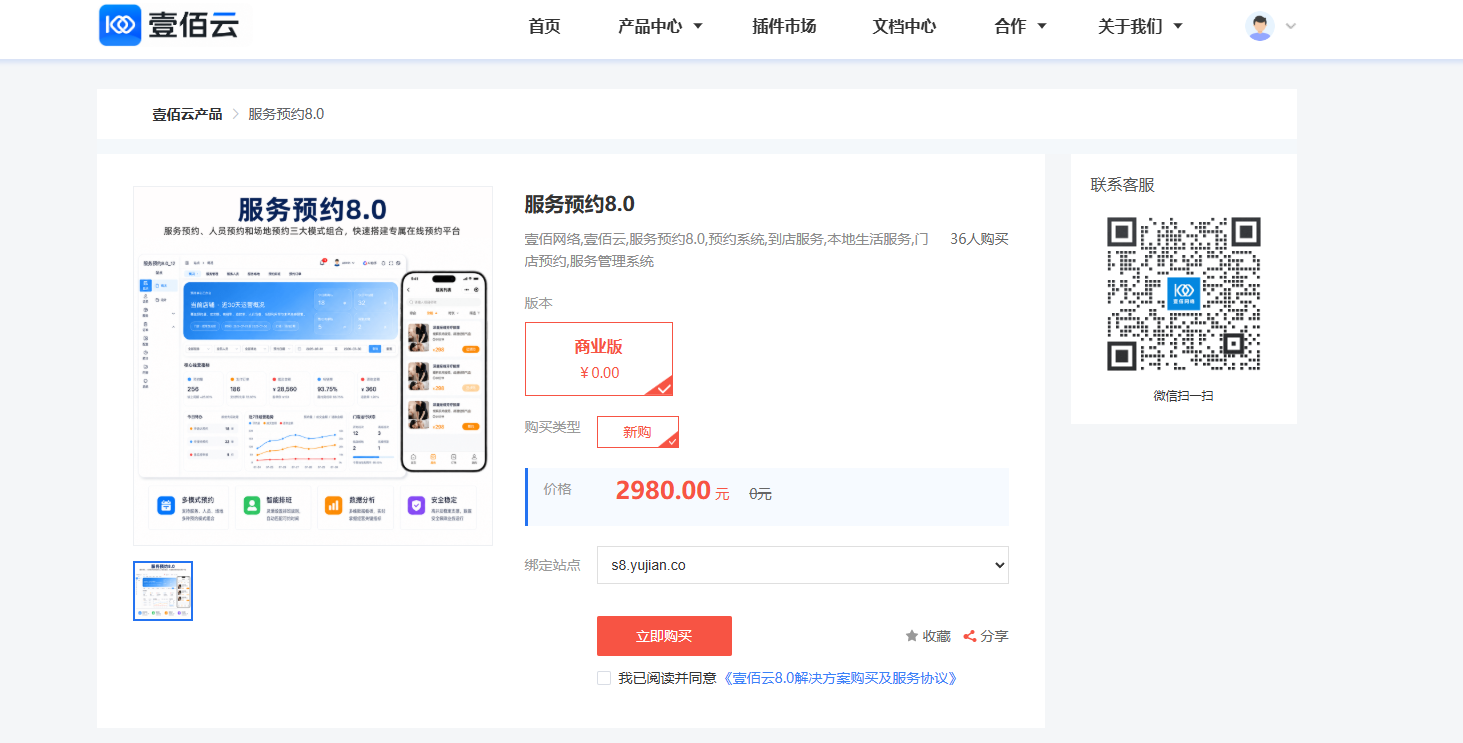The width and height of the screenshot is (1463, 743).
Task: Click the 36人购买 count text
Action: click(x=979, y=239)
